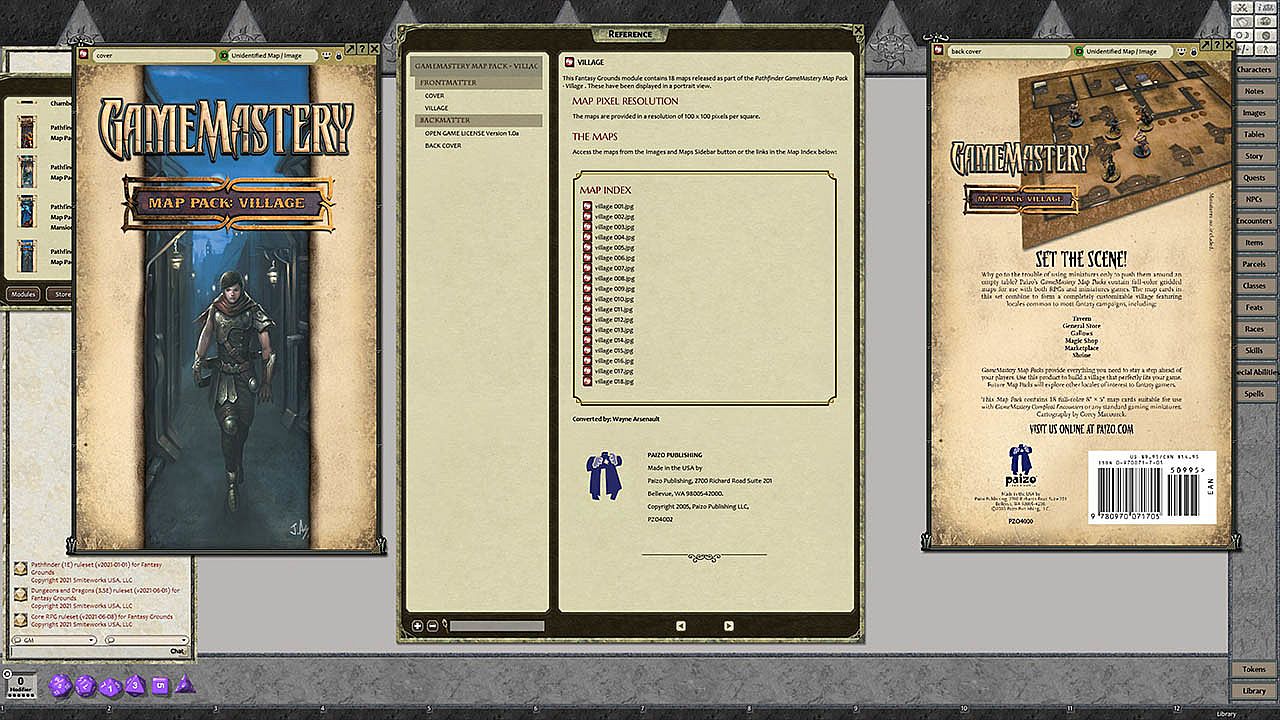Click the cover name field

point(154,56)
